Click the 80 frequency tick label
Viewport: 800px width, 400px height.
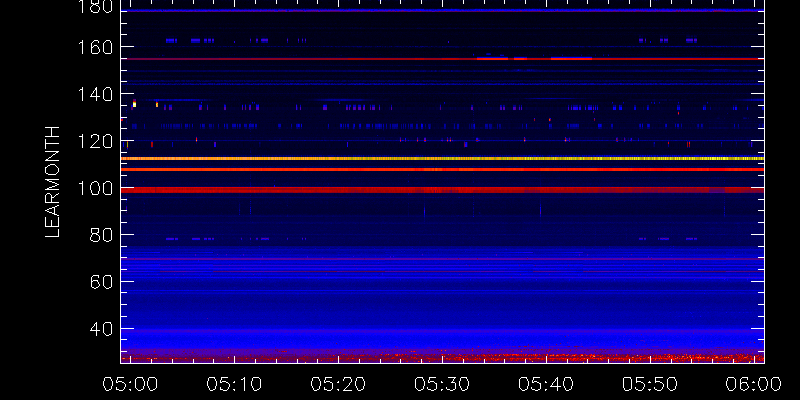tap(102, 235)
